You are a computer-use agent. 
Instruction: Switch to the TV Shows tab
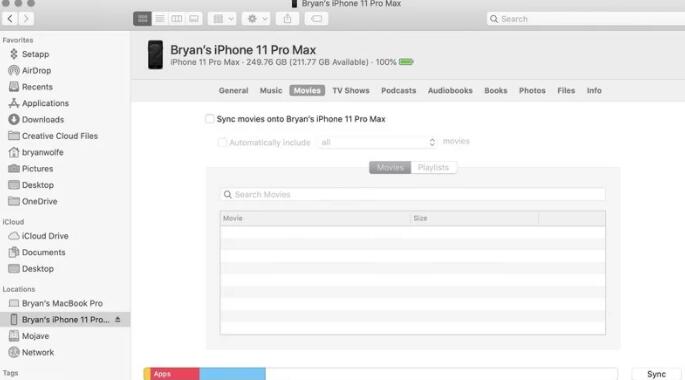(x=351, y=90)
